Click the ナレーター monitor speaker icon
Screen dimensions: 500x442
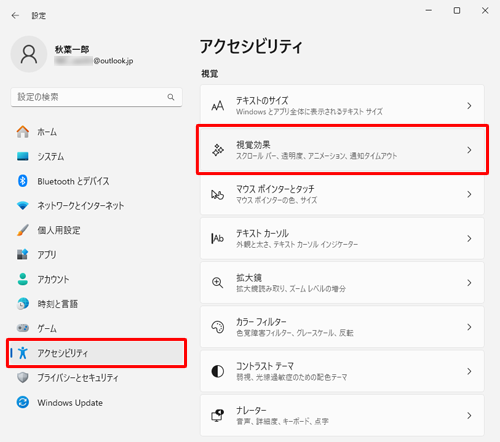(x=218, y=415)
